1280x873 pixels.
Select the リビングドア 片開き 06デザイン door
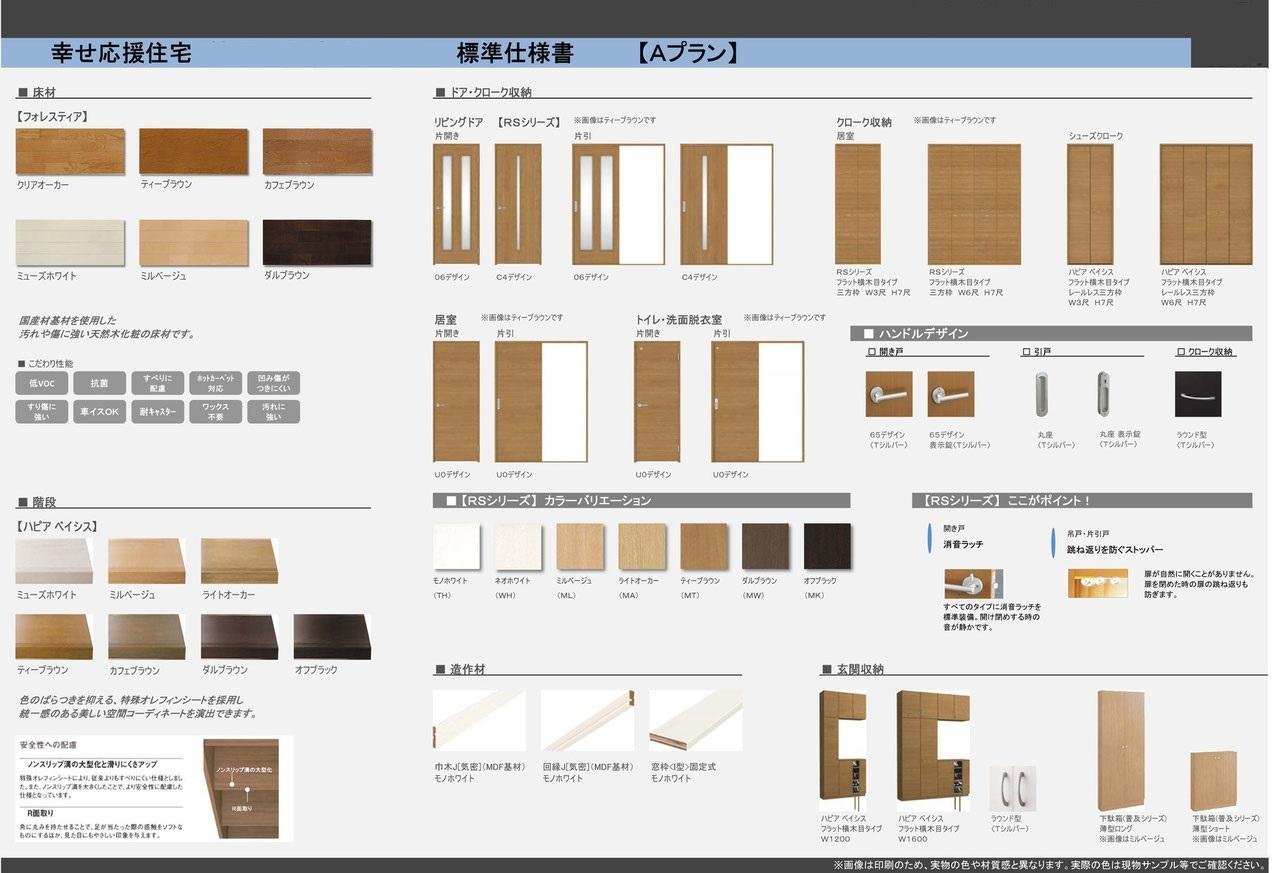(456, 205)
